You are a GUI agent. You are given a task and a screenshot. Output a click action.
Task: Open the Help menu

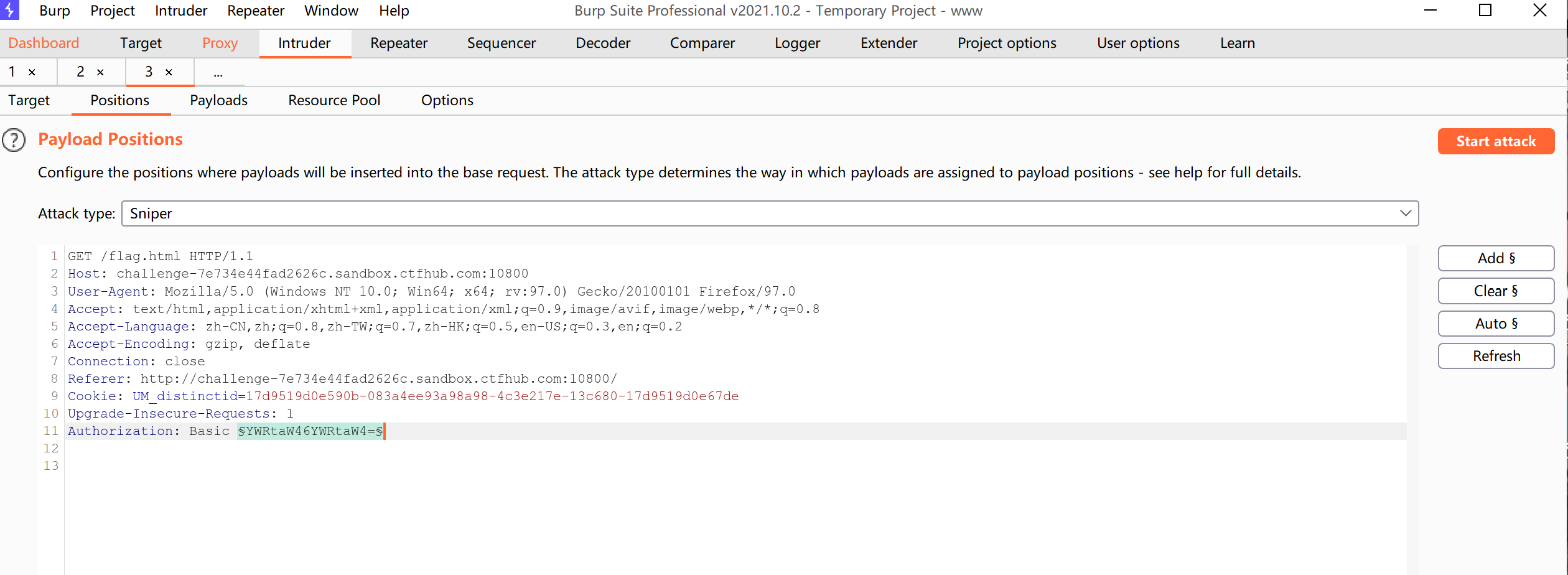(394, 11)
